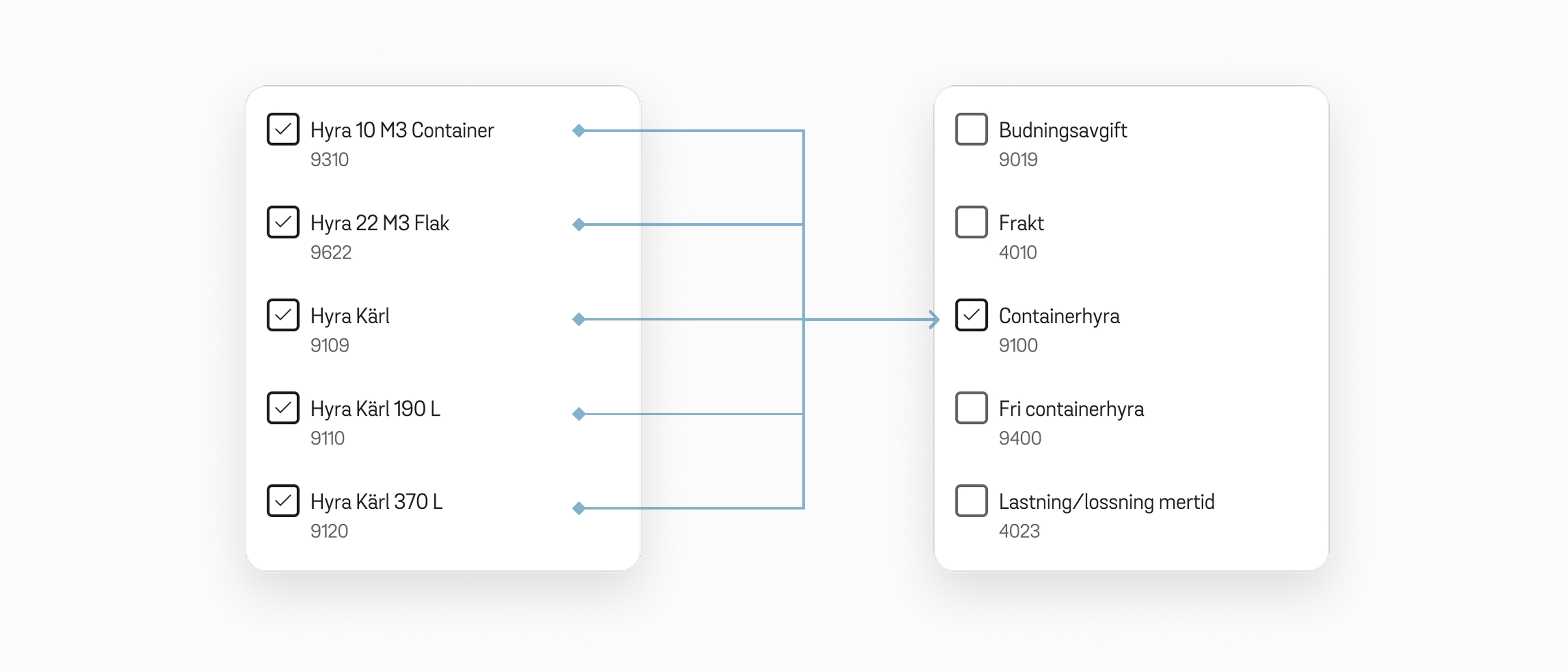This screenshot has height=672, width=1568.
Task: Click the connector diamond beside Hyra 10 M3 Container
Action: 579,130
